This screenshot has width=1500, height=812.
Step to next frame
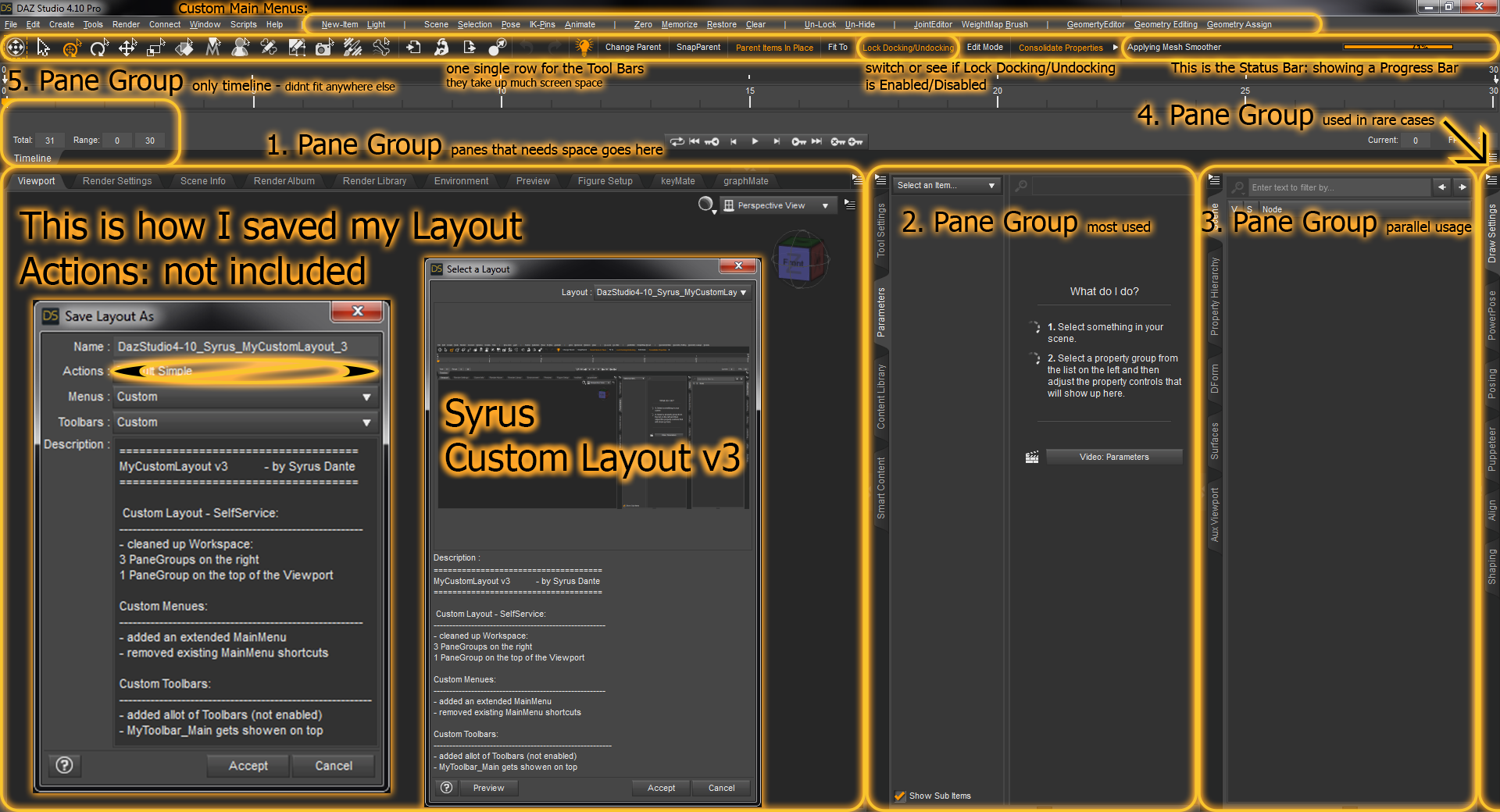click(777, 141)
